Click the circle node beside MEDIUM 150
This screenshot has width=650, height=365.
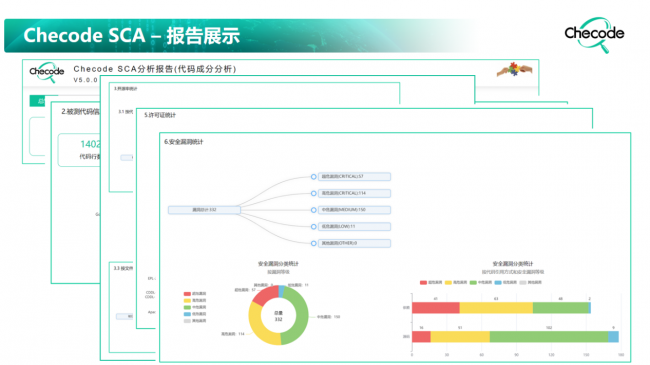point(313,210)
